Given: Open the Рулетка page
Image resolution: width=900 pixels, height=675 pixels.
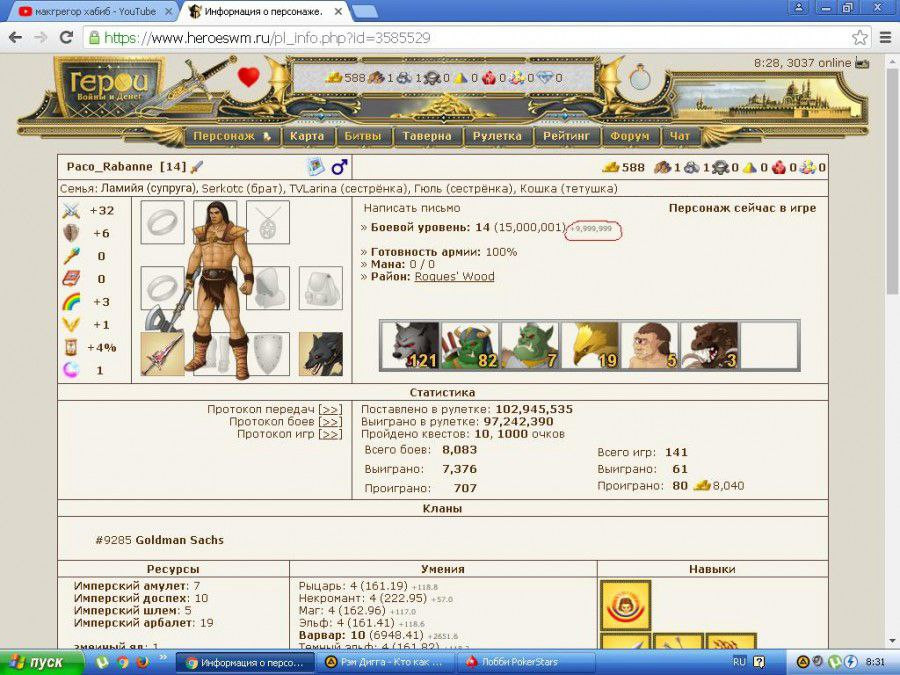Looking at the screenshot, I should click(x=497, y=137).
